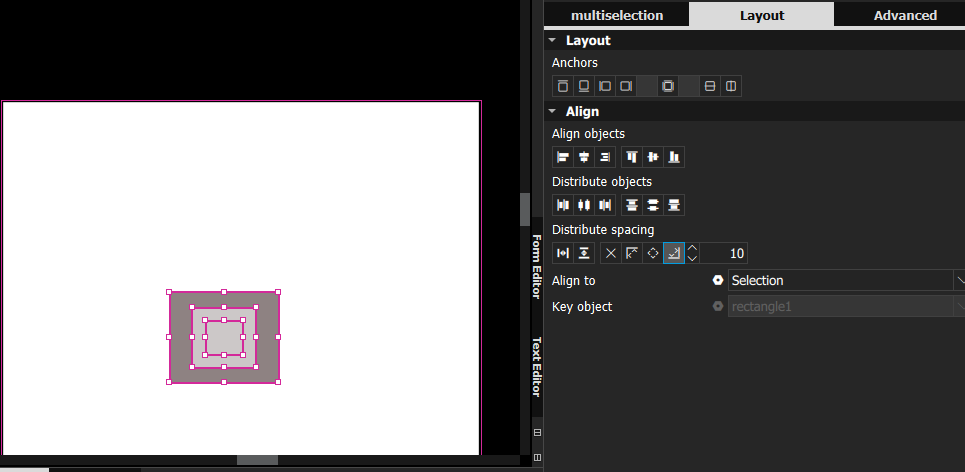Align objects to bottom edges

(x=674, y=157)
